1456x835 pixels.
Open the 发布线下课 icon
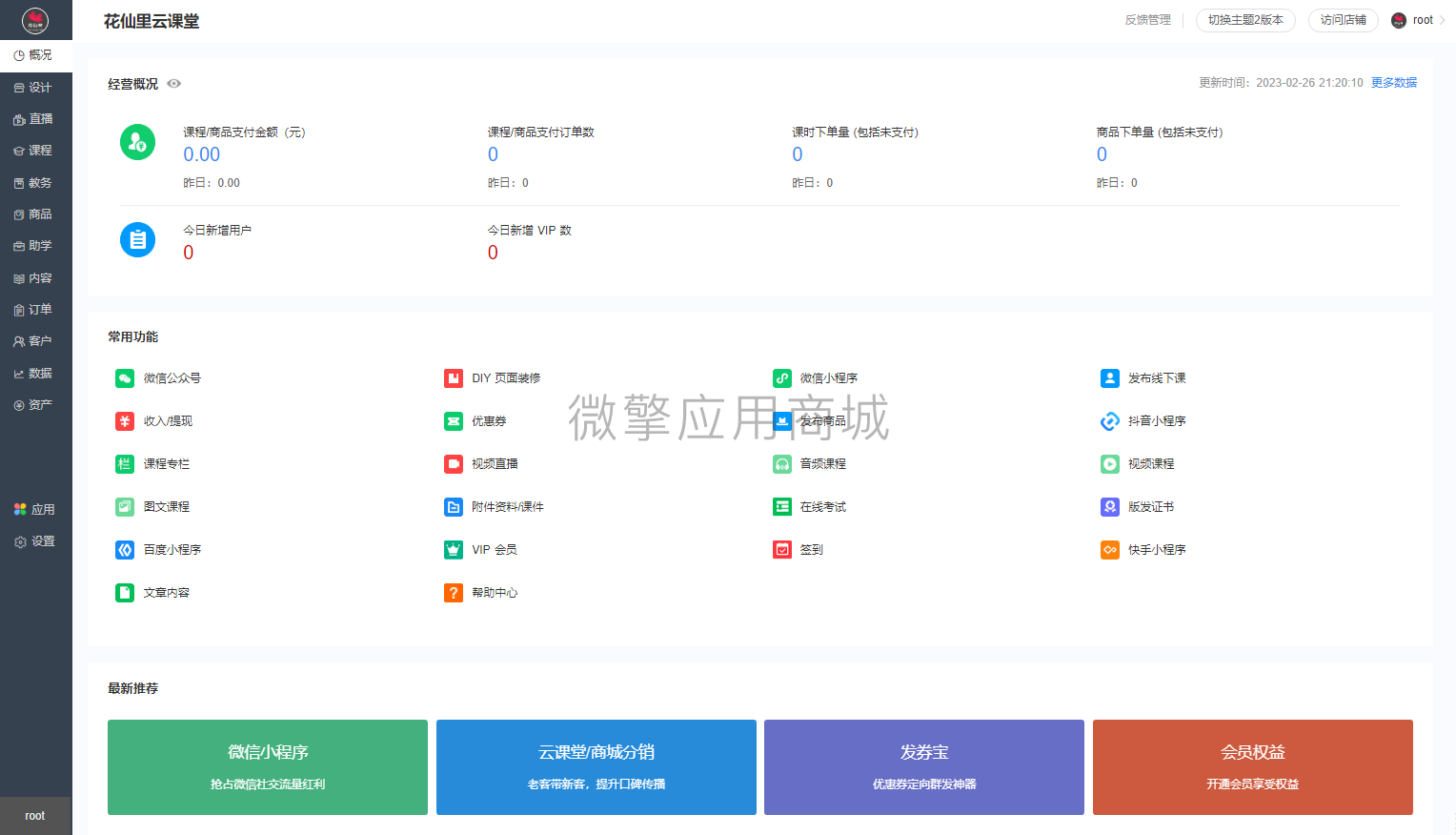click(x=1110, y=378)
